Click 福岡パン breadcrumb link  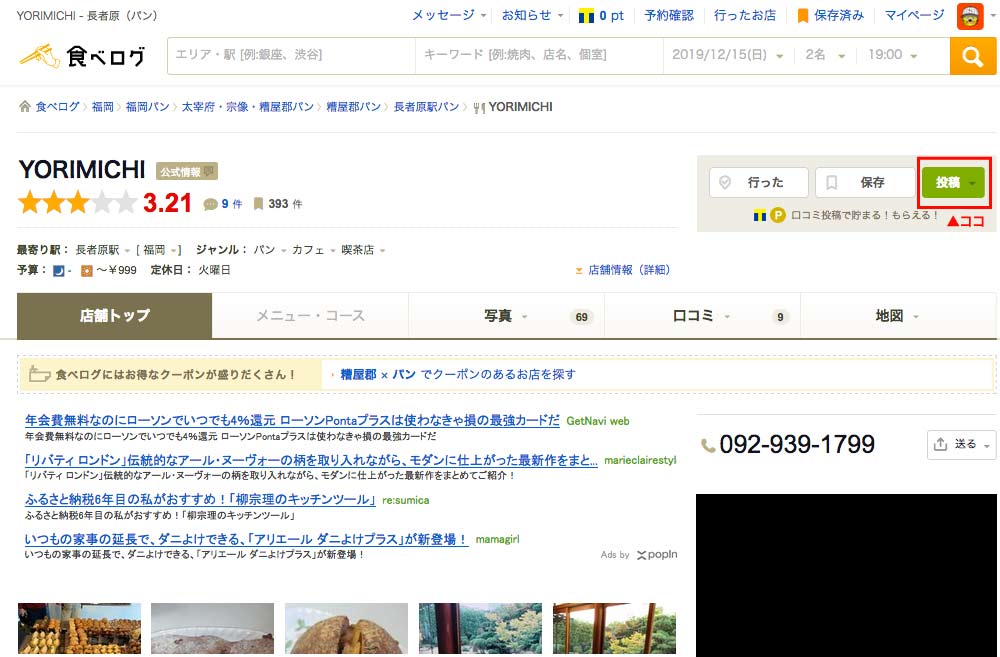pyautogui.click(x=147, y=107)
